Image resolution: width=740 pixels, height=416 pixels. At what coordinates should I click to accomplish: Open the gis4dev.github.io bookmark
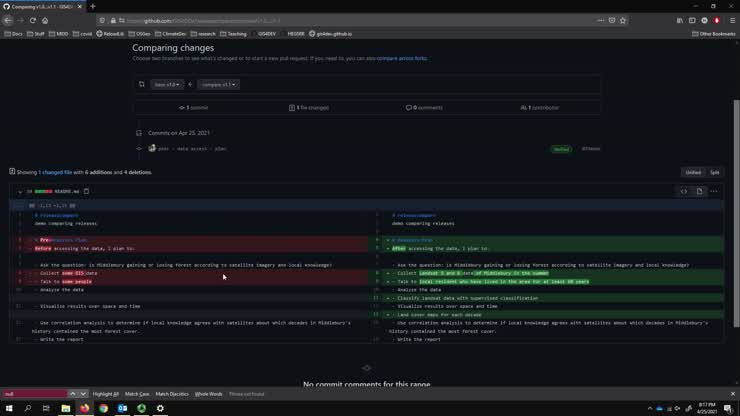point(330,34)
